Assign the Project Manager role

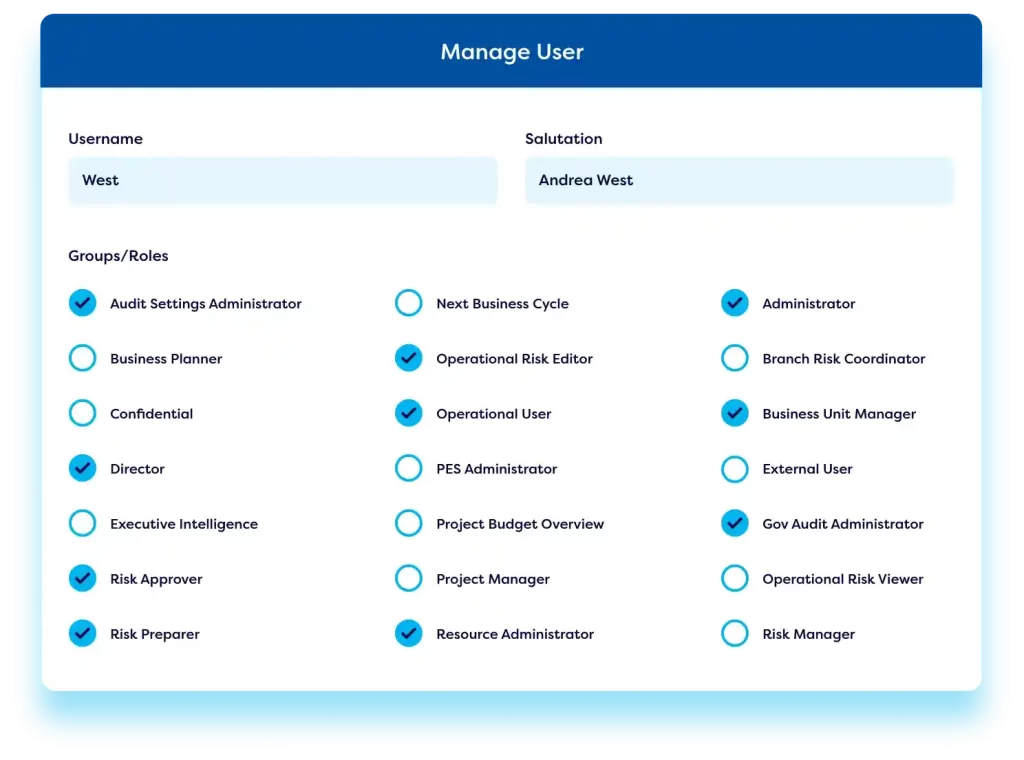pos(408,578)
